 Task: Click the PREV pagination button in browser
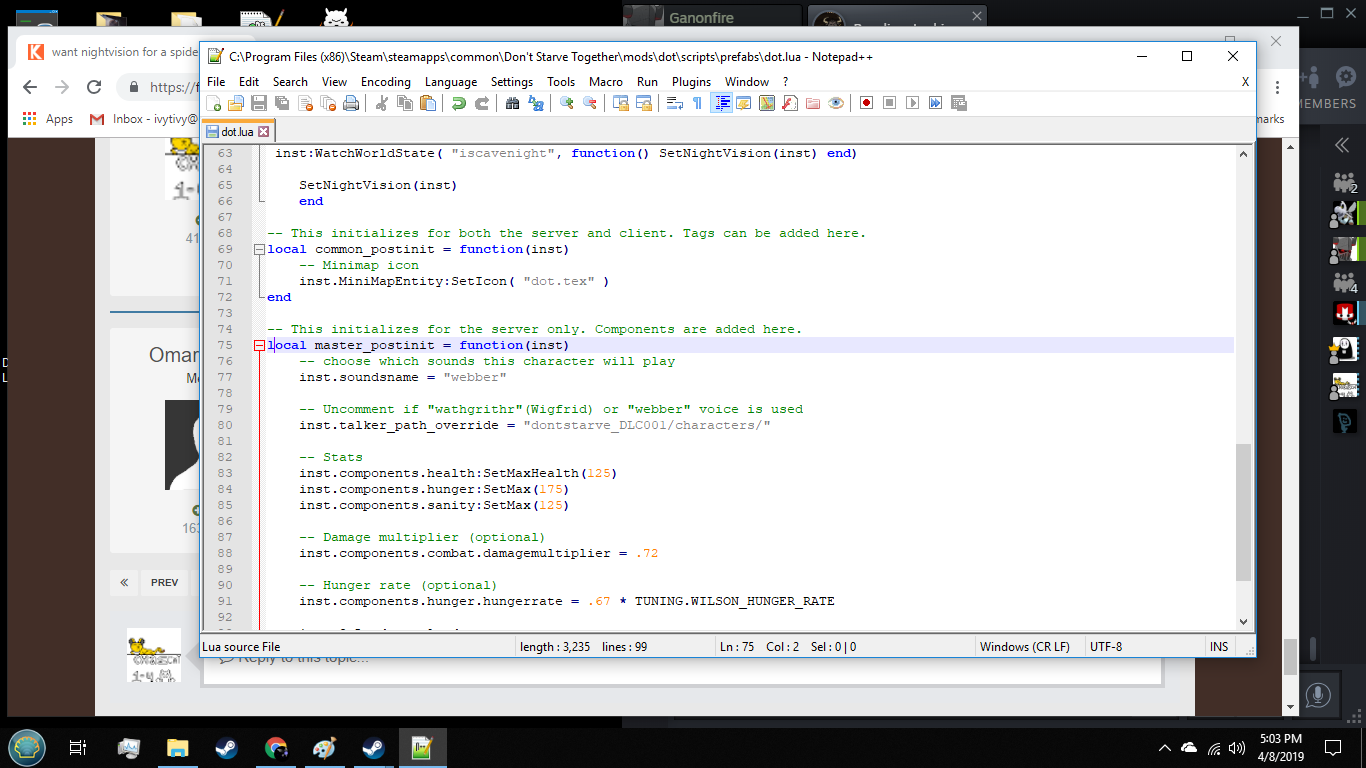tap(164, 582)
